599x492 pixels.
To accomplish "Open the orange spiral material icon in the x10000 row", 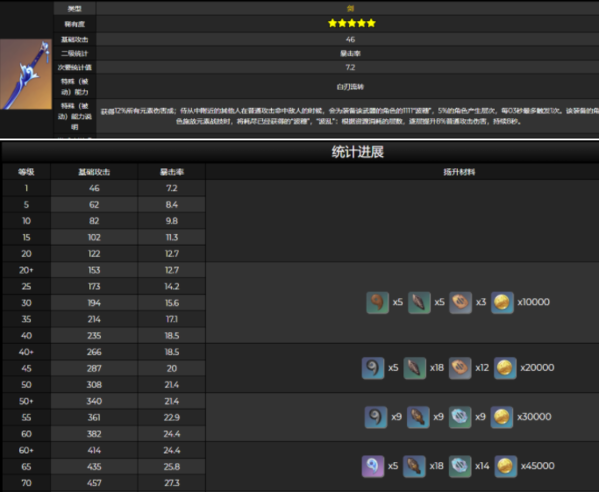I will (x=377, y=303).
